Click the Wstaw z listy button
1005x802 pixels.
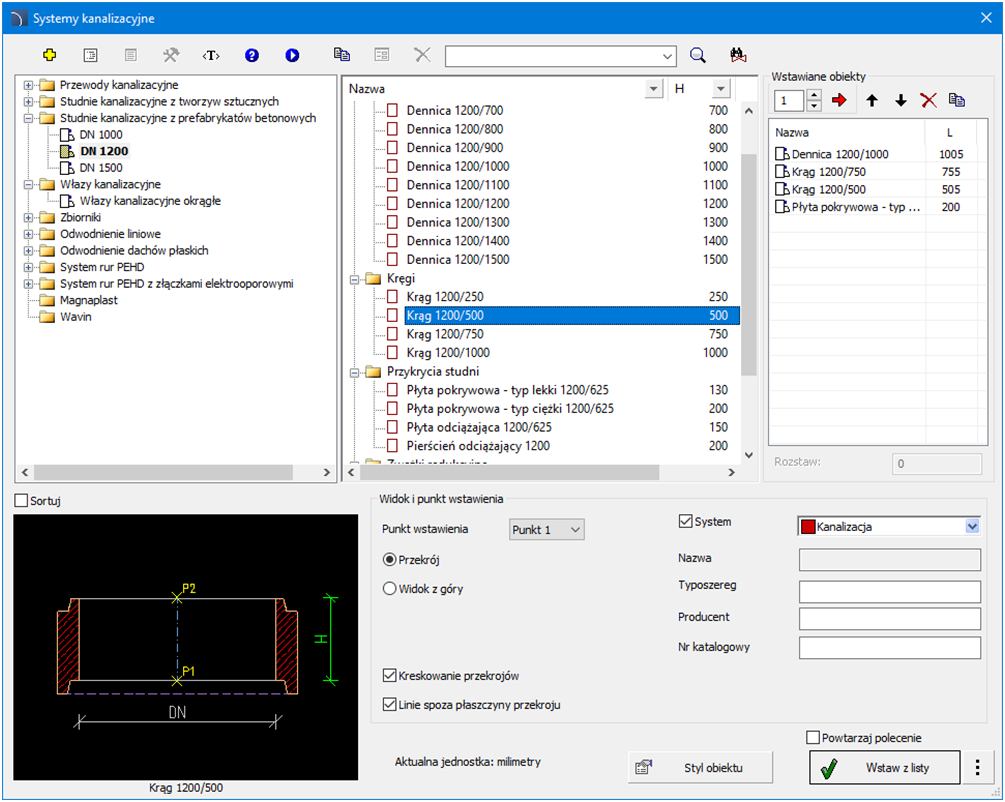pos(884,768)
